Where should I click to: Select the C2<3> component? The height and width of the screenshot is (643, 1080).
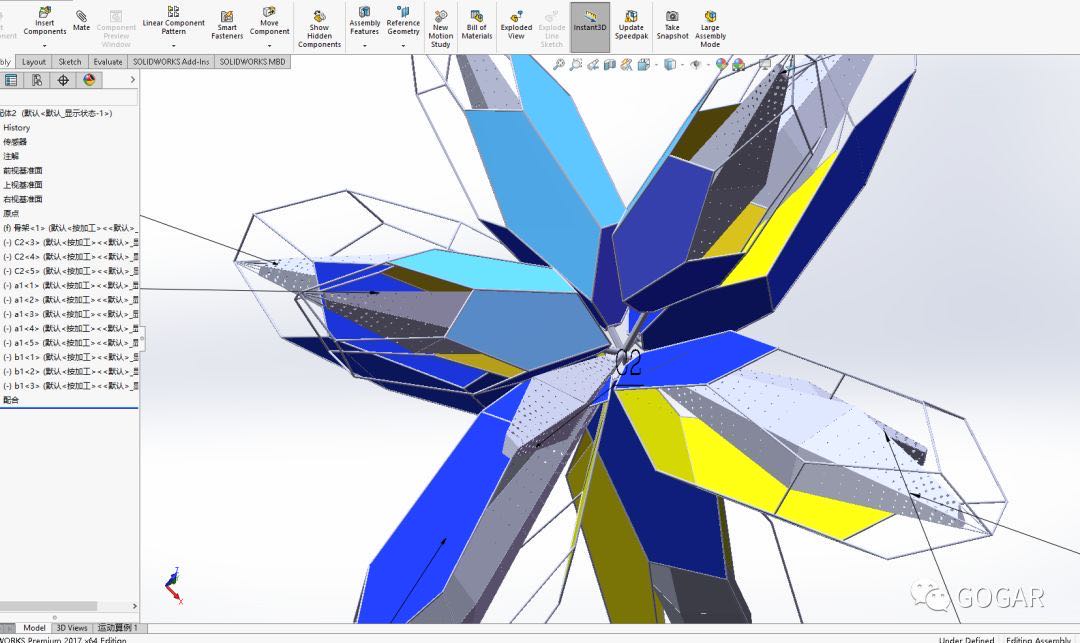70,242
